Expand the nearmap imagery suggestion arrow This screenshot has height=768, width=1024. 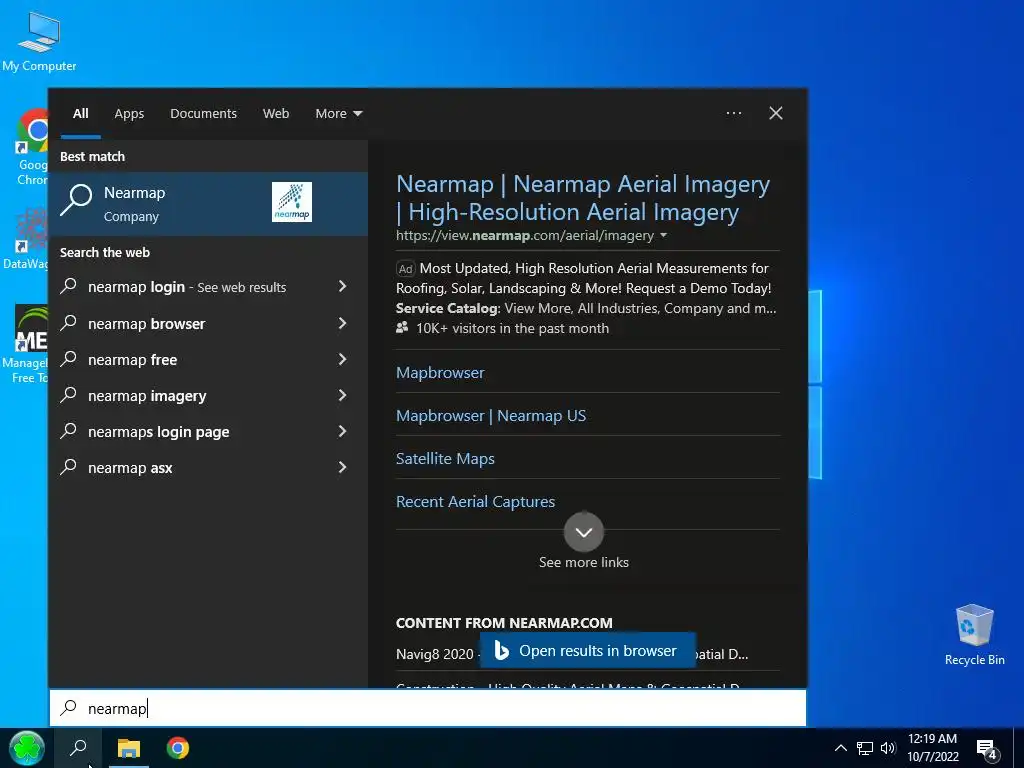point(342,395)
